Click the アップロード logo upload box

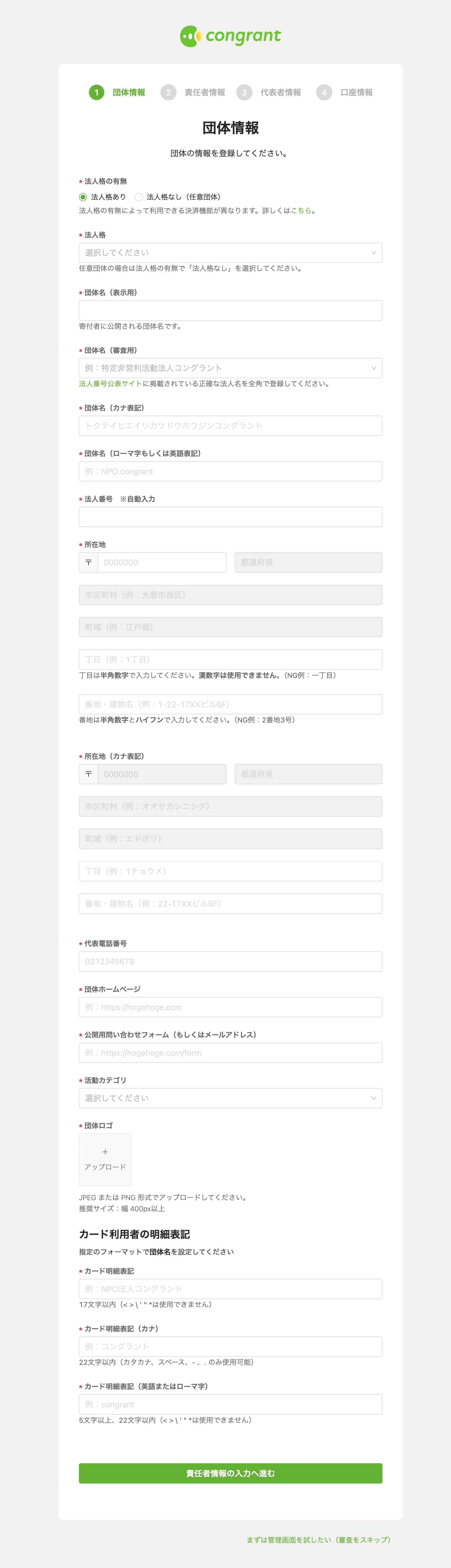click(105, 1160)
